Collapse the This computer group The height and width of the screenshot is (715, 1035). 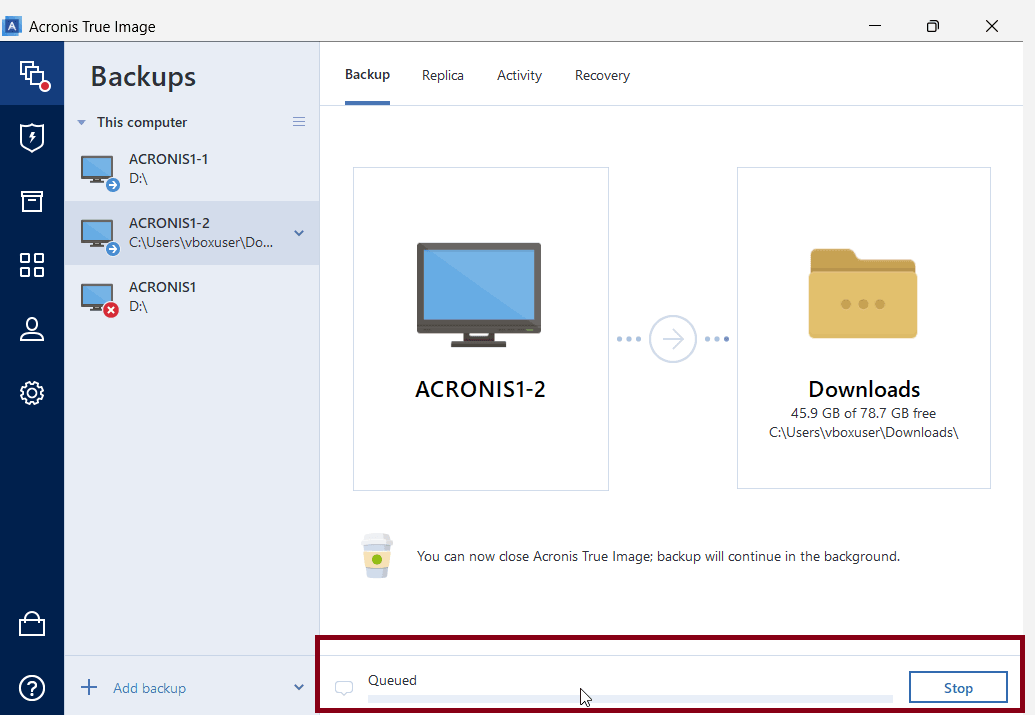pos(81,122)
